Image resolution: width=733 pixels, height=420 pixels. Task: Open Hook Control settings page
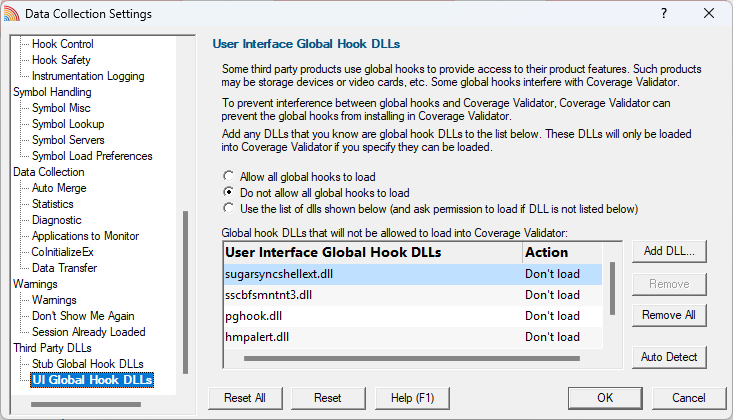pyautogui.click(x=63, y=44)
